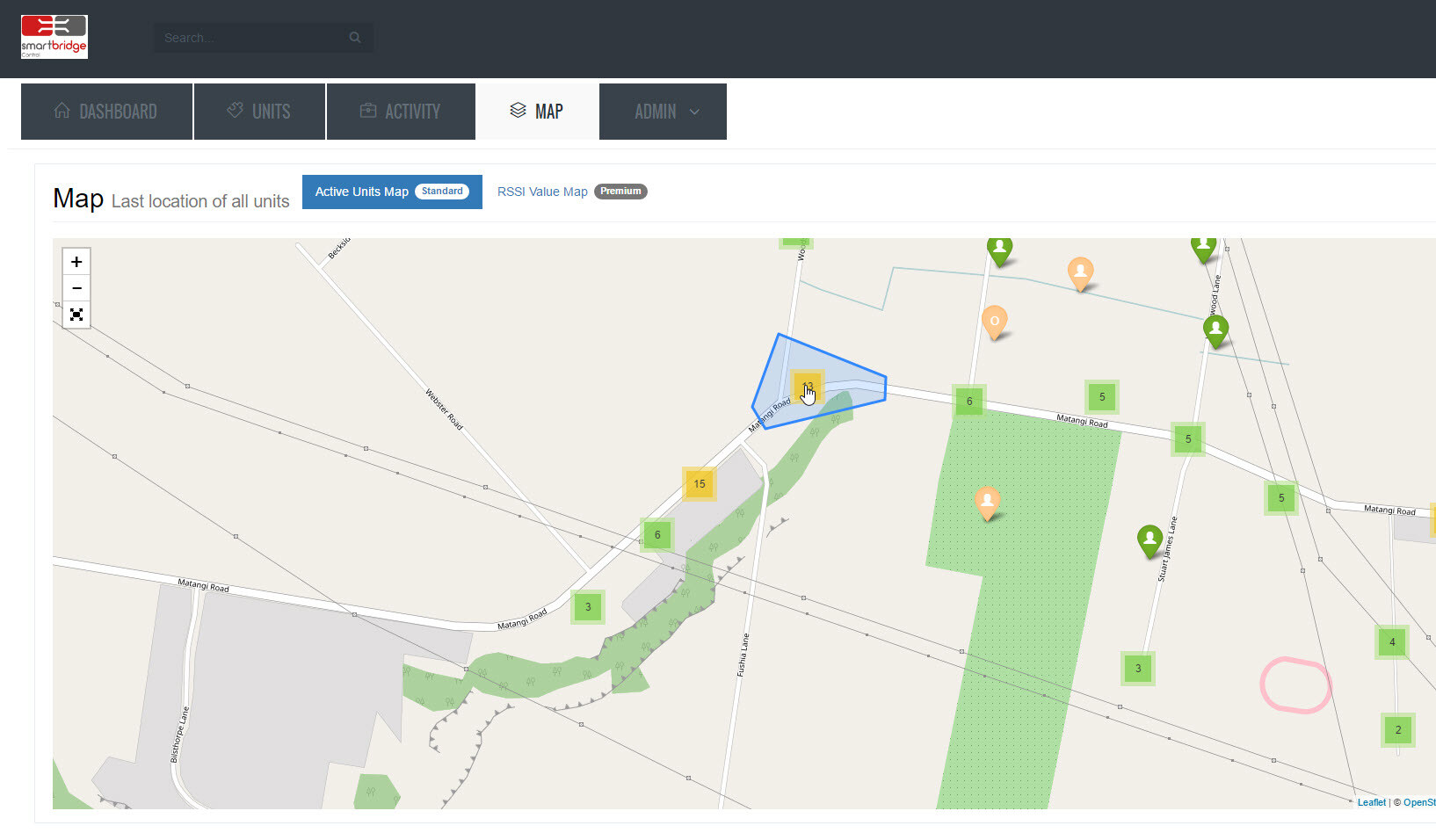Go to the Activity tab
This screenshot has height=840, width=1436.
coord(401,112)
